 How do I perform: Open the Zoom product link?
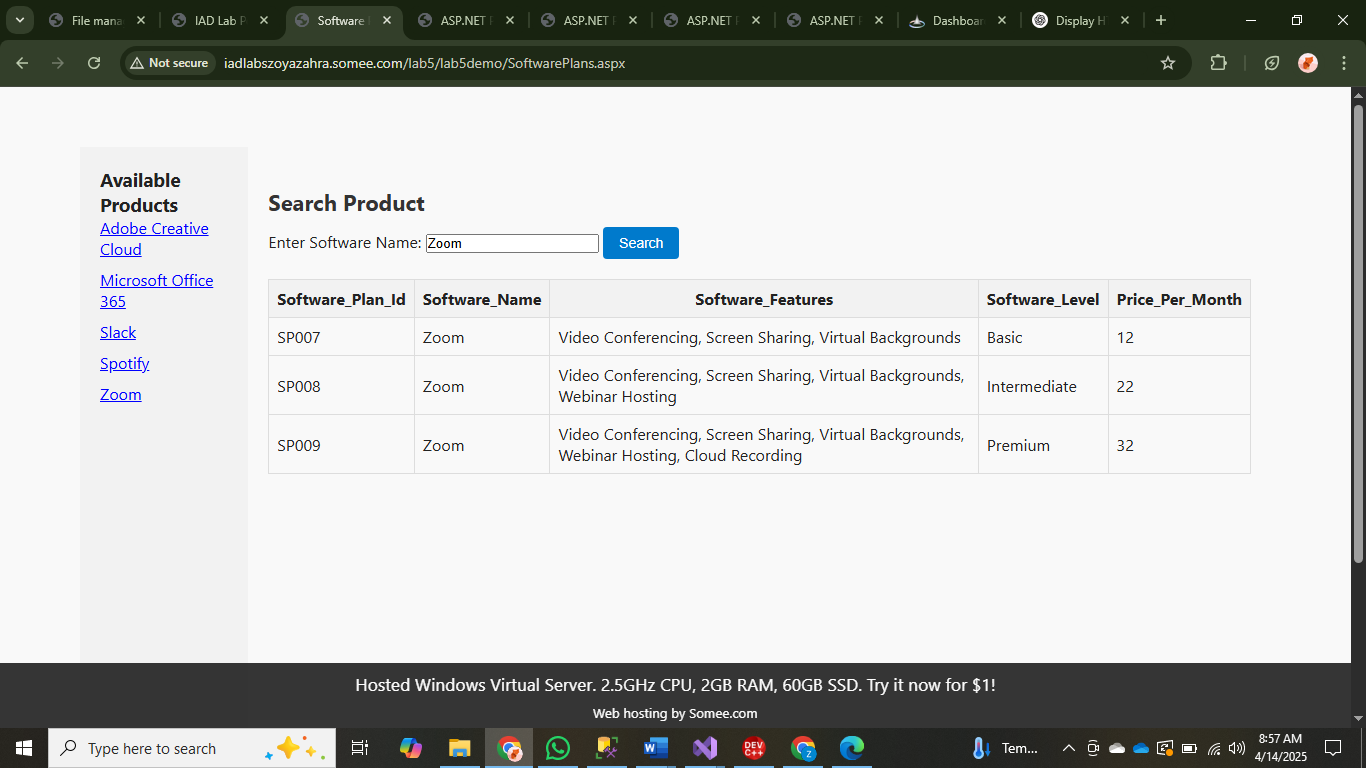pos(121,395)
